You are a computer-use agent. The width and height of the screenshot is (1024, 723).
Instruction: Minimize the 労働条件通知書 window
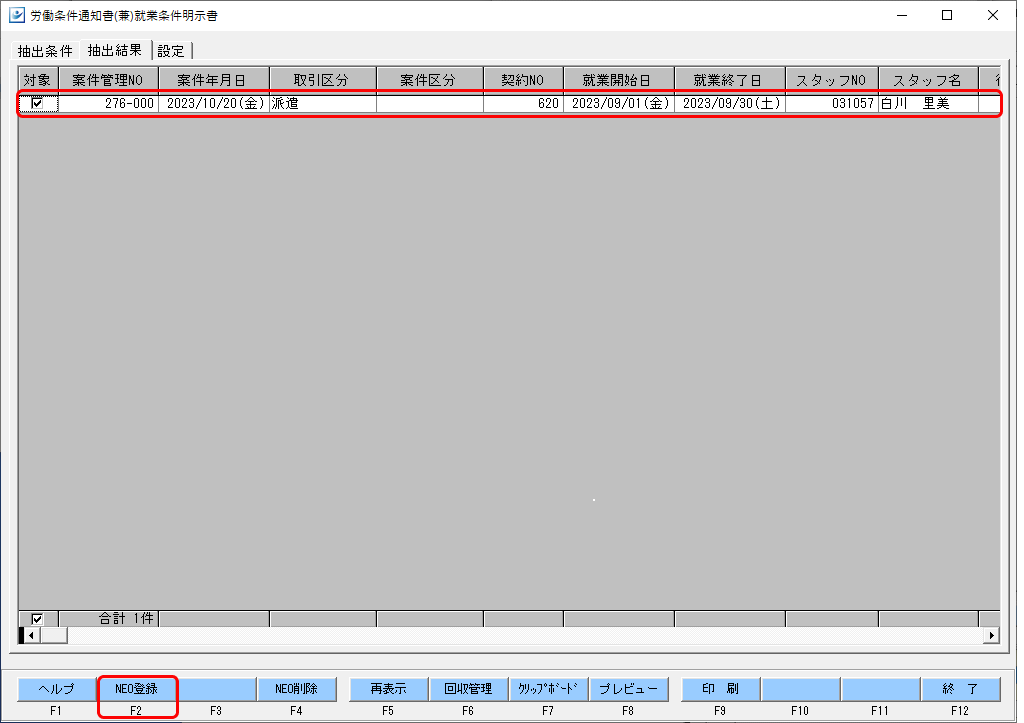[x=903, y=15]
